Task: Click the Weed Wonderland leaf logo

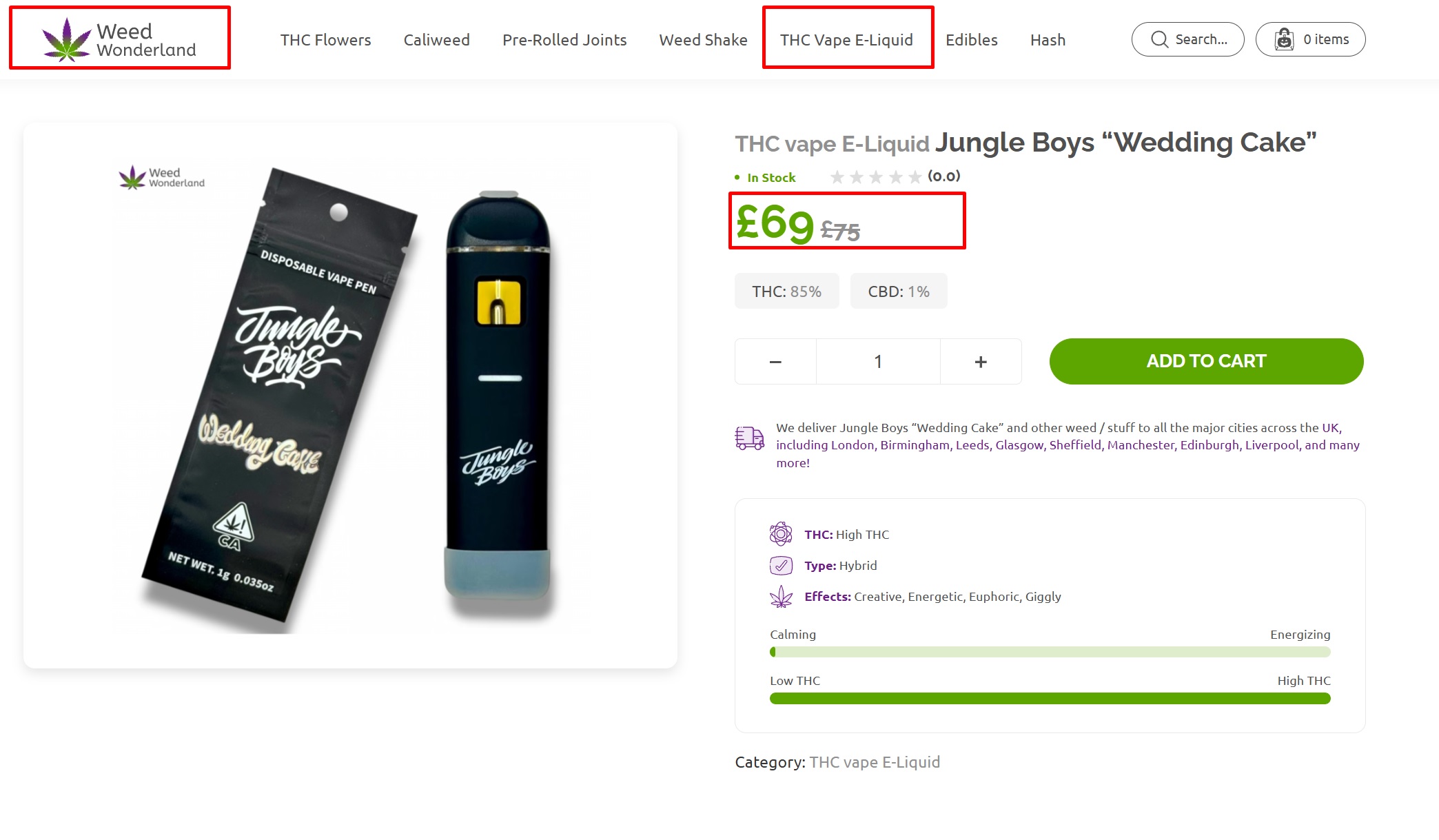Action: (x=66, y=40)
